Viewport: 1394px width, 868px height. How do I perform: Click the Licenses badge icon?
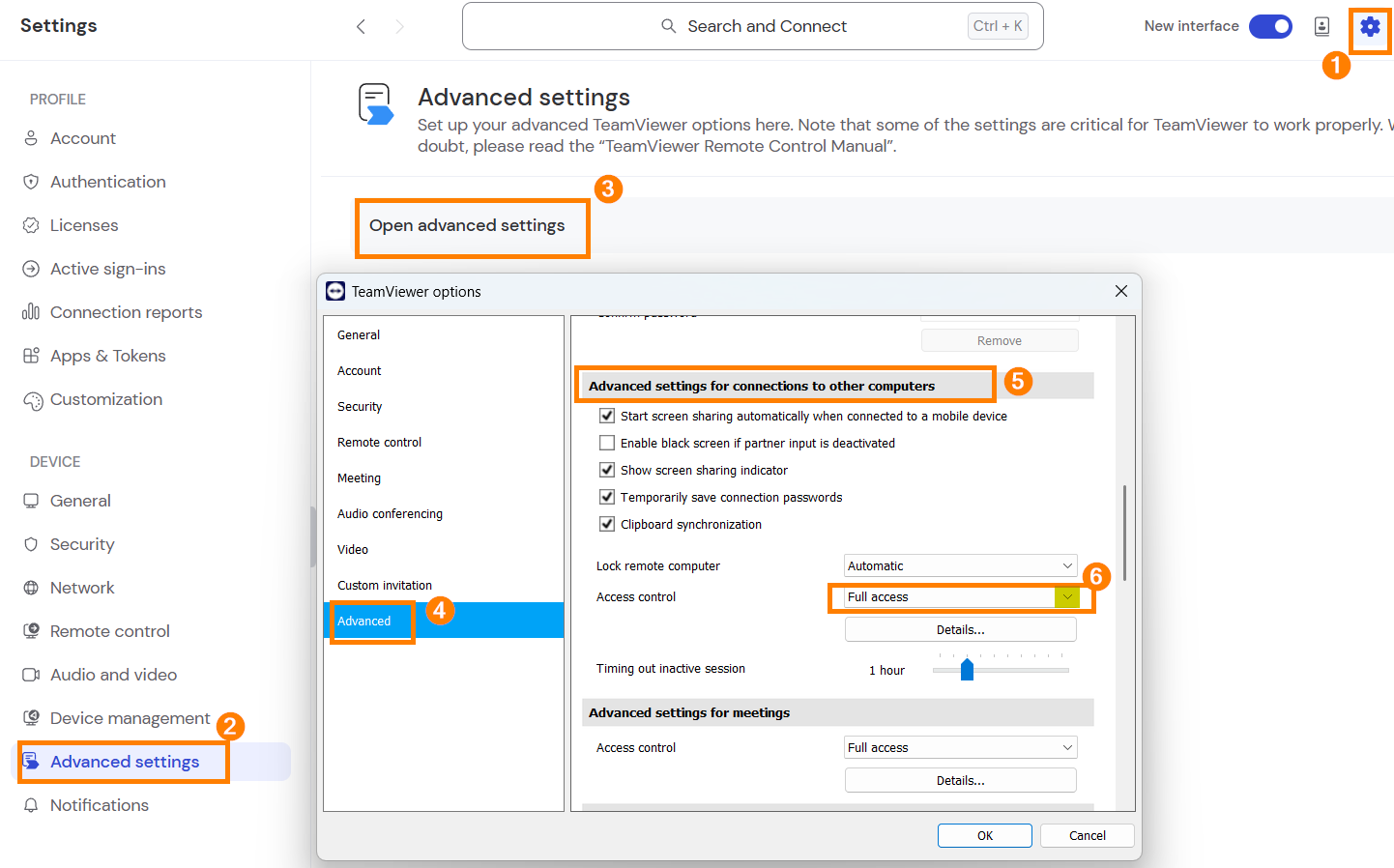pos(31,225)
